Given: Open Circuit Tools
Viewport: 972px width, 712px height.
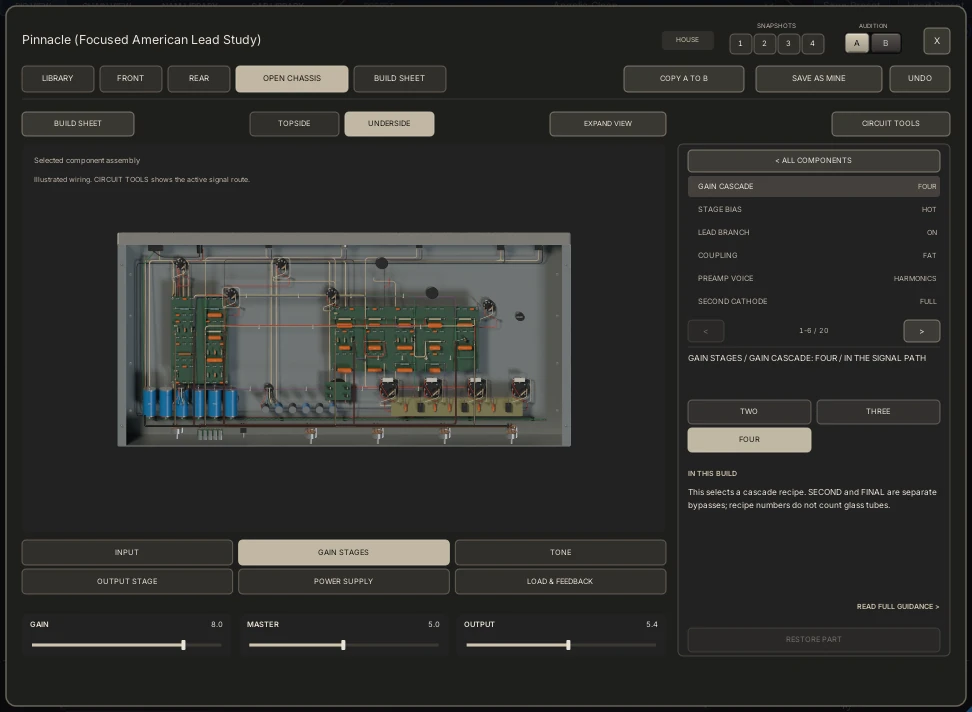Looking at the screenshot, I should 890,123.
